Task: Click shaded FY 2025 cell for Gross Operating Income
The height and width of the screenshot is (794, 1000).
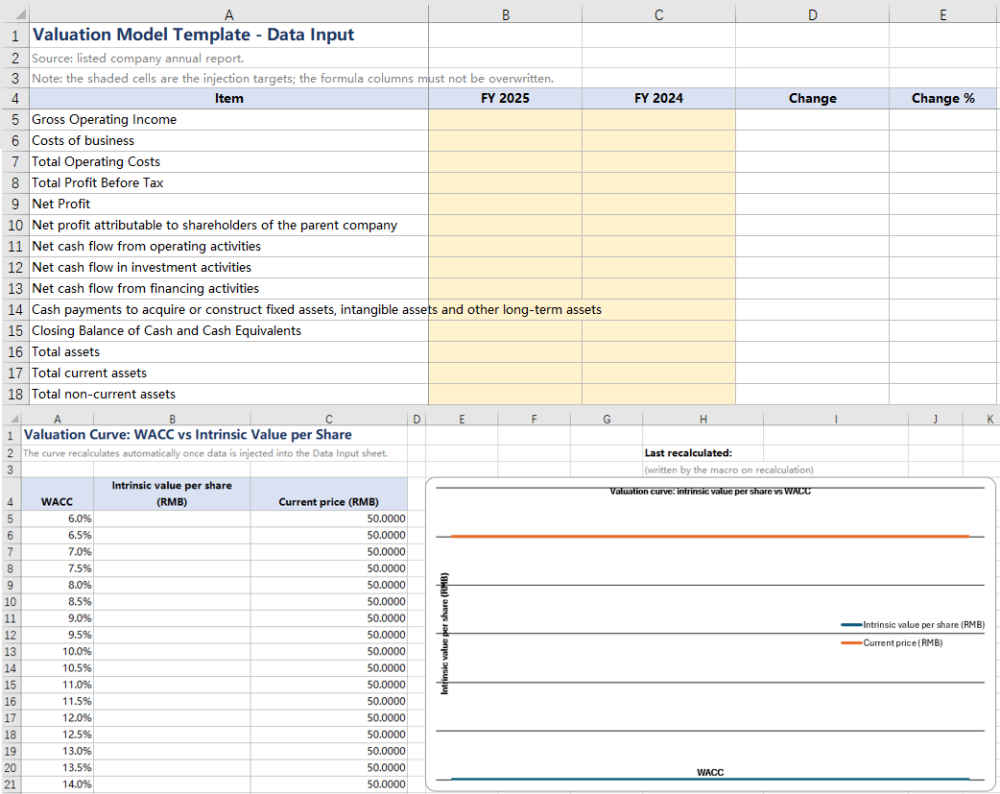Action: pyautogui.click(x=505, y=120)
